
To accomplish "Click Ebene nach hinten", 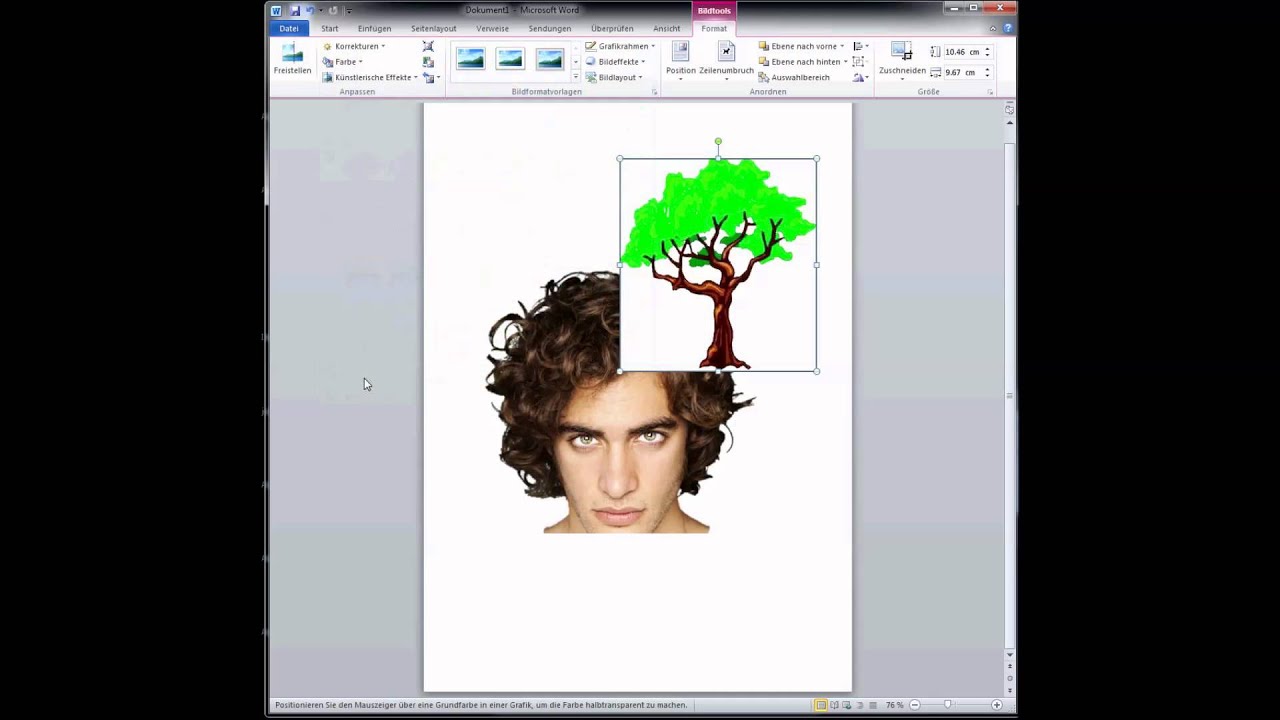I will coord(802,62).
